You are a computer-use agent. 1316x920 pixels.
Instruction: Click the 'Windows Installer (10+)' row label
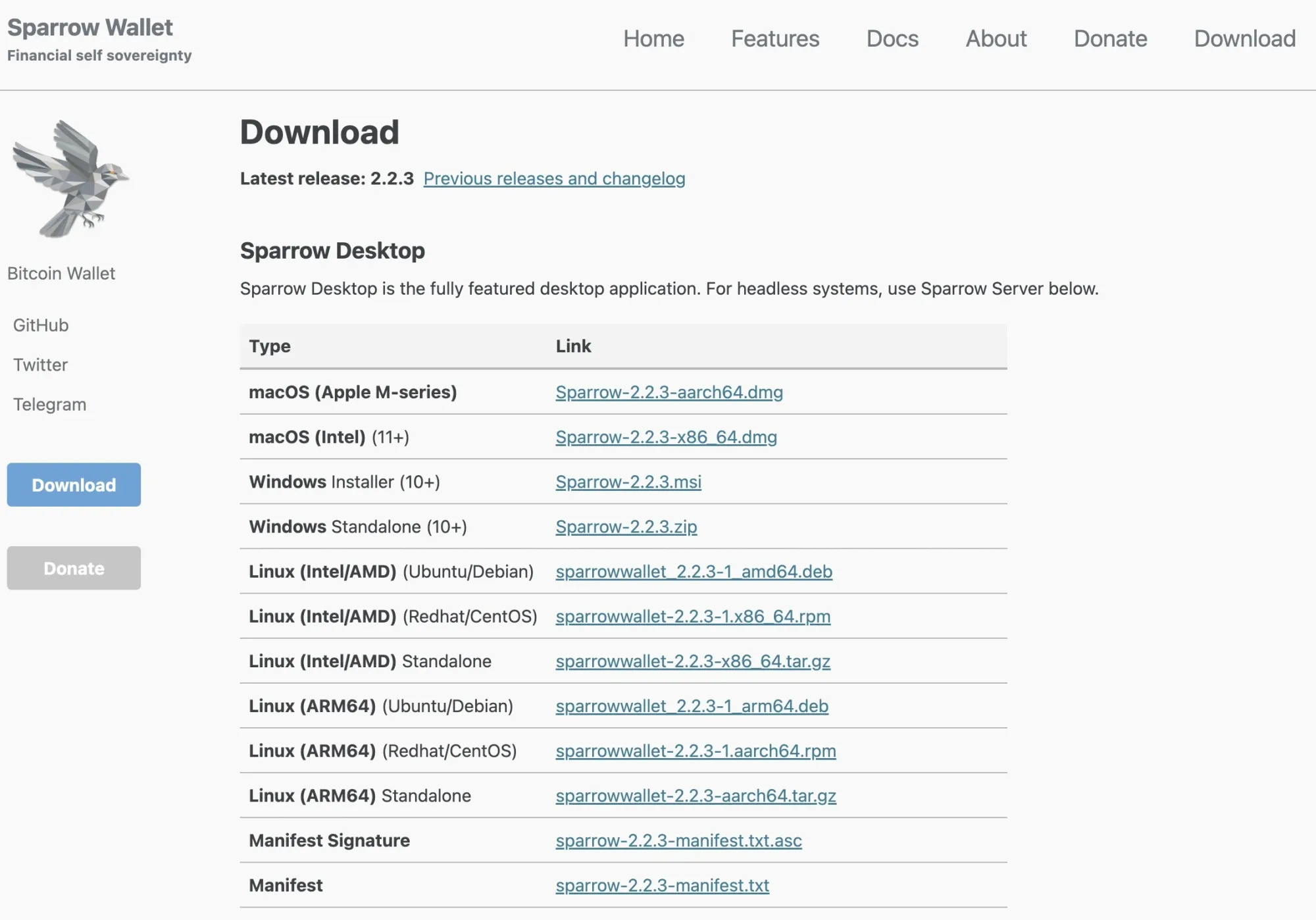click(344, 482)
